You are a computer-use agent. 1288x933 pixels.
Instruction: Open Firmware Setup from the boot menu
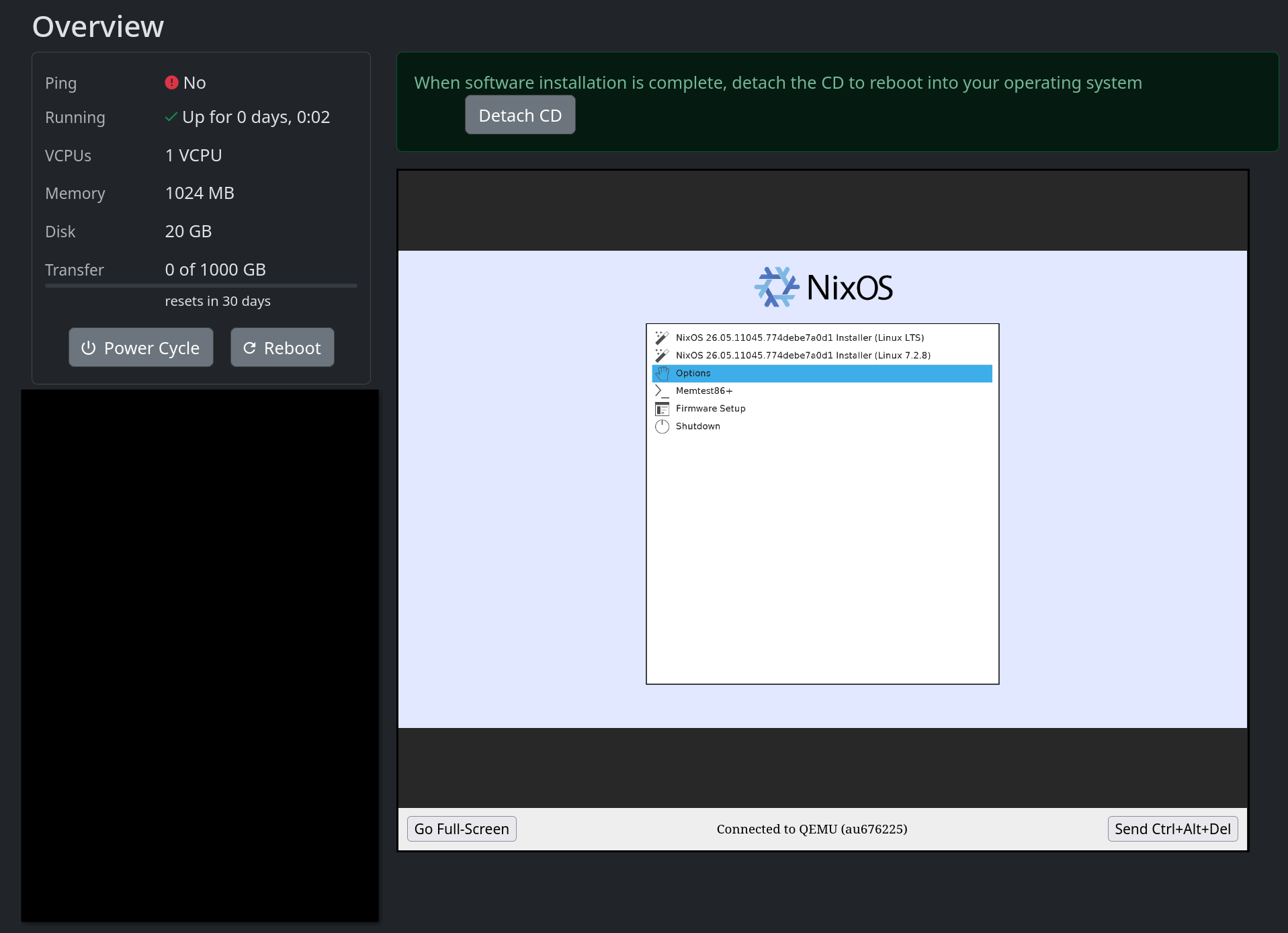(x=822, y=409)
